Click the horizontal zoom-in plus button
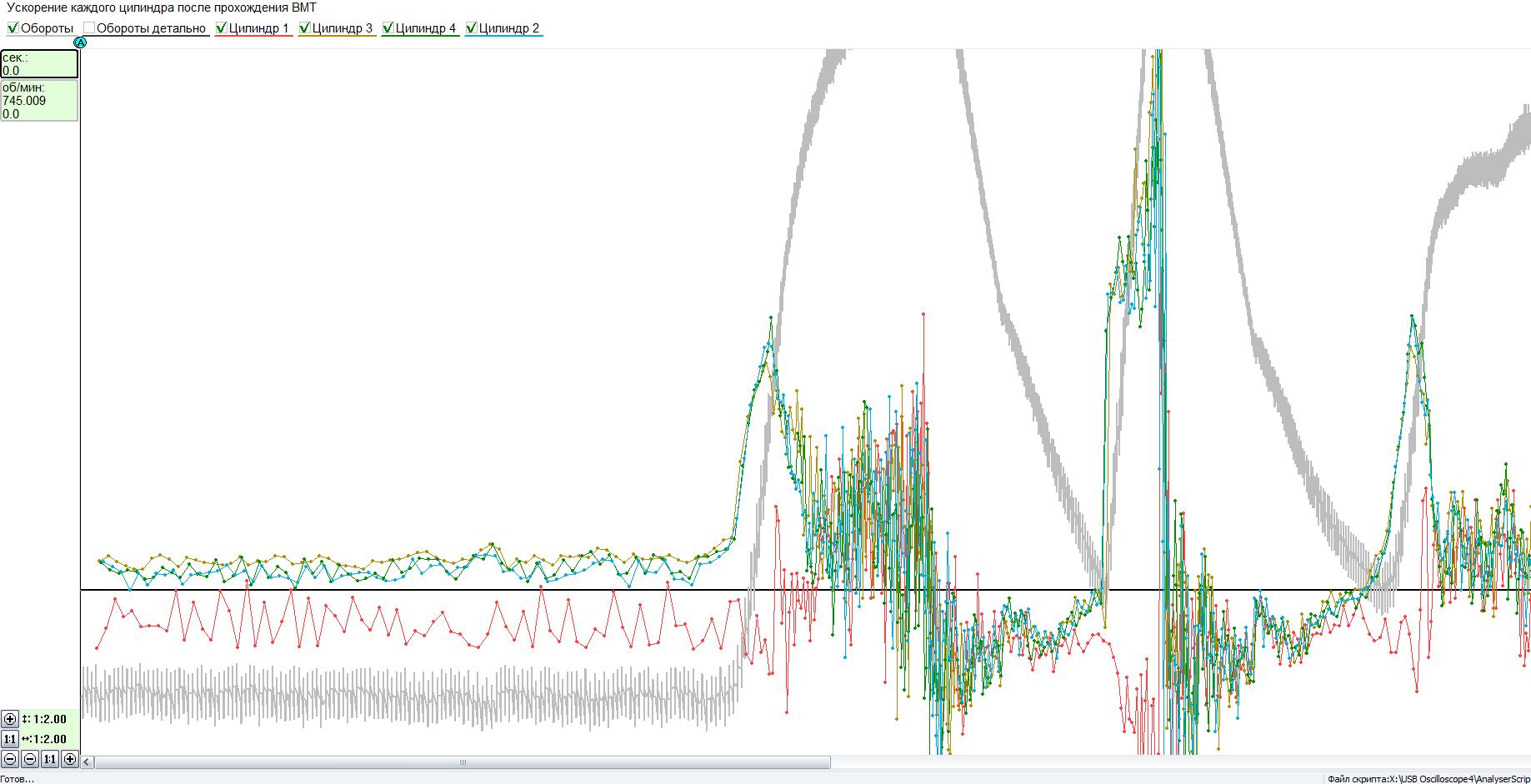The height and width of the screenshot is (784, 1531). pyautogui.click(x=70, y=759)
